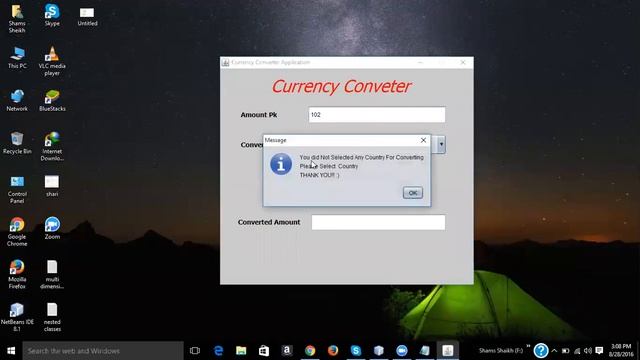
Task: Click the taskbar clock showing 3:08 PM
Action: tap(621, 351)
